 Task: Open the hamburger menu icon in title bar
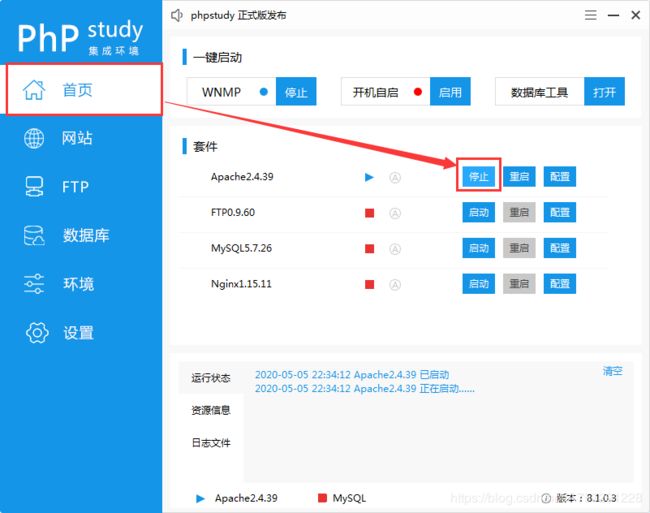click(x=591, y=15)
